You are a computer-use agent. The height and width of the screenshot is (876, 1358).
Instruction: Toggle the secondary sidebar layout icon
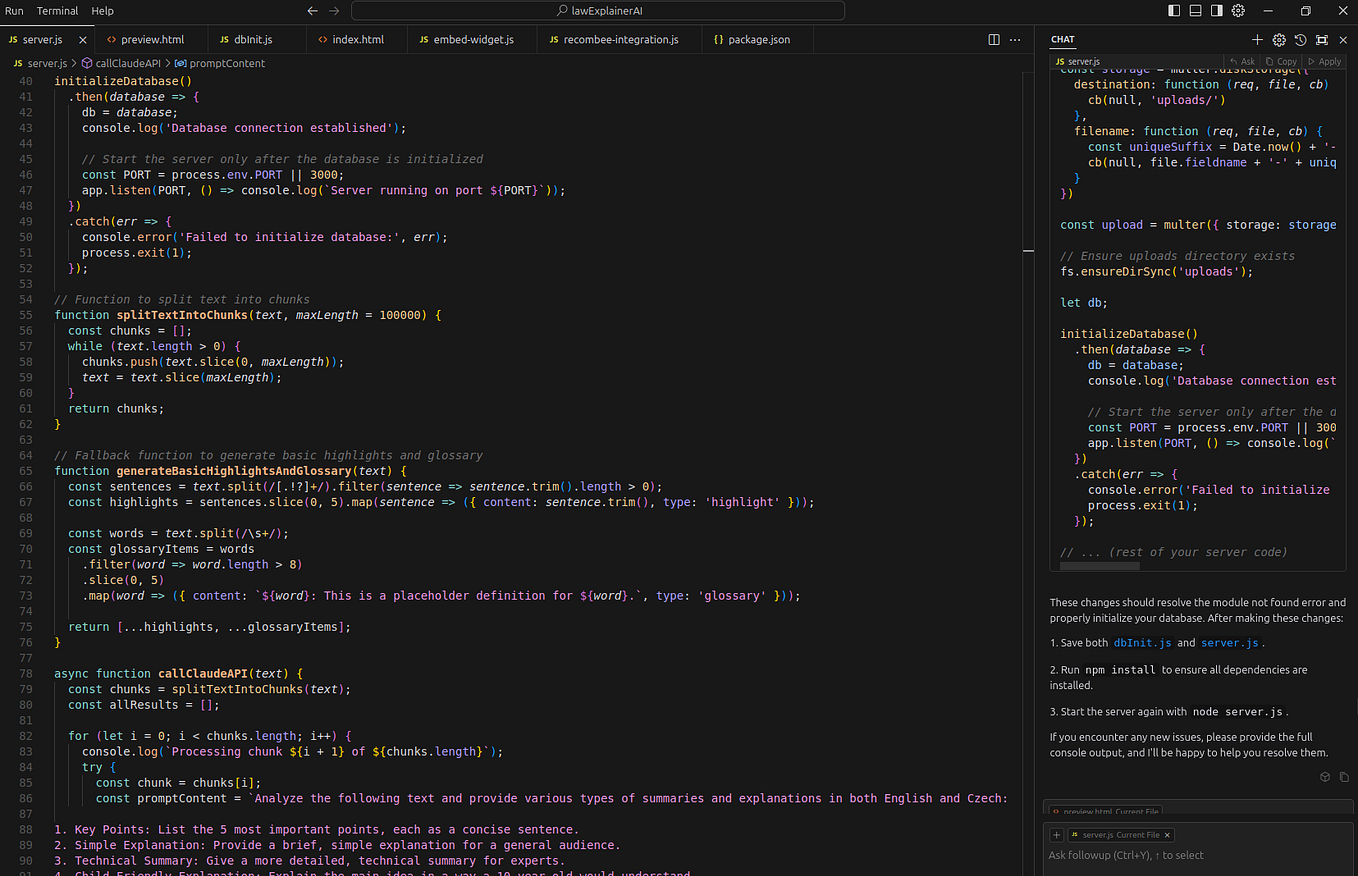coord(1216,10)
